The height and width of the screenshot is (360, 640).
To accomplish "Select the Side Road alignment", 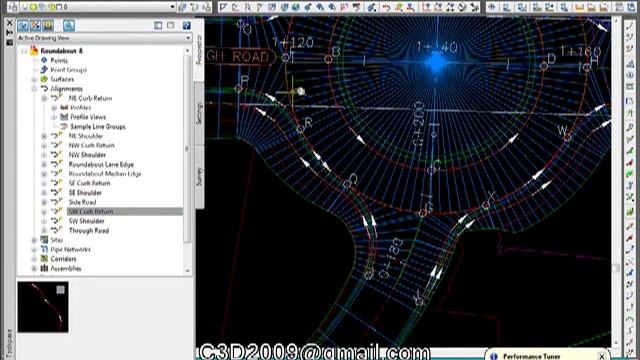I will coord(82,202).
